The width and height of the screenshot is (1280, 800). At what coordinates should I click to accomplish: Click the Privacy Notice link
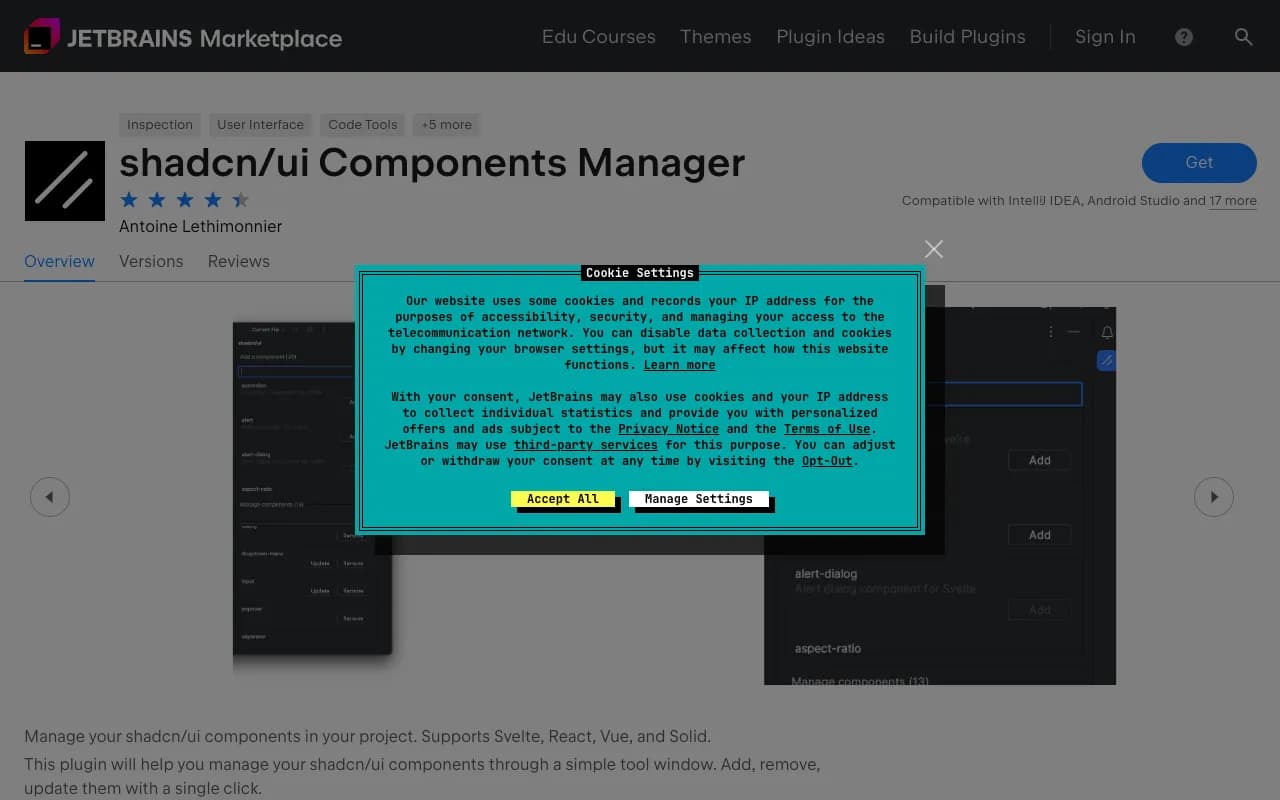[x=668, y=428]
